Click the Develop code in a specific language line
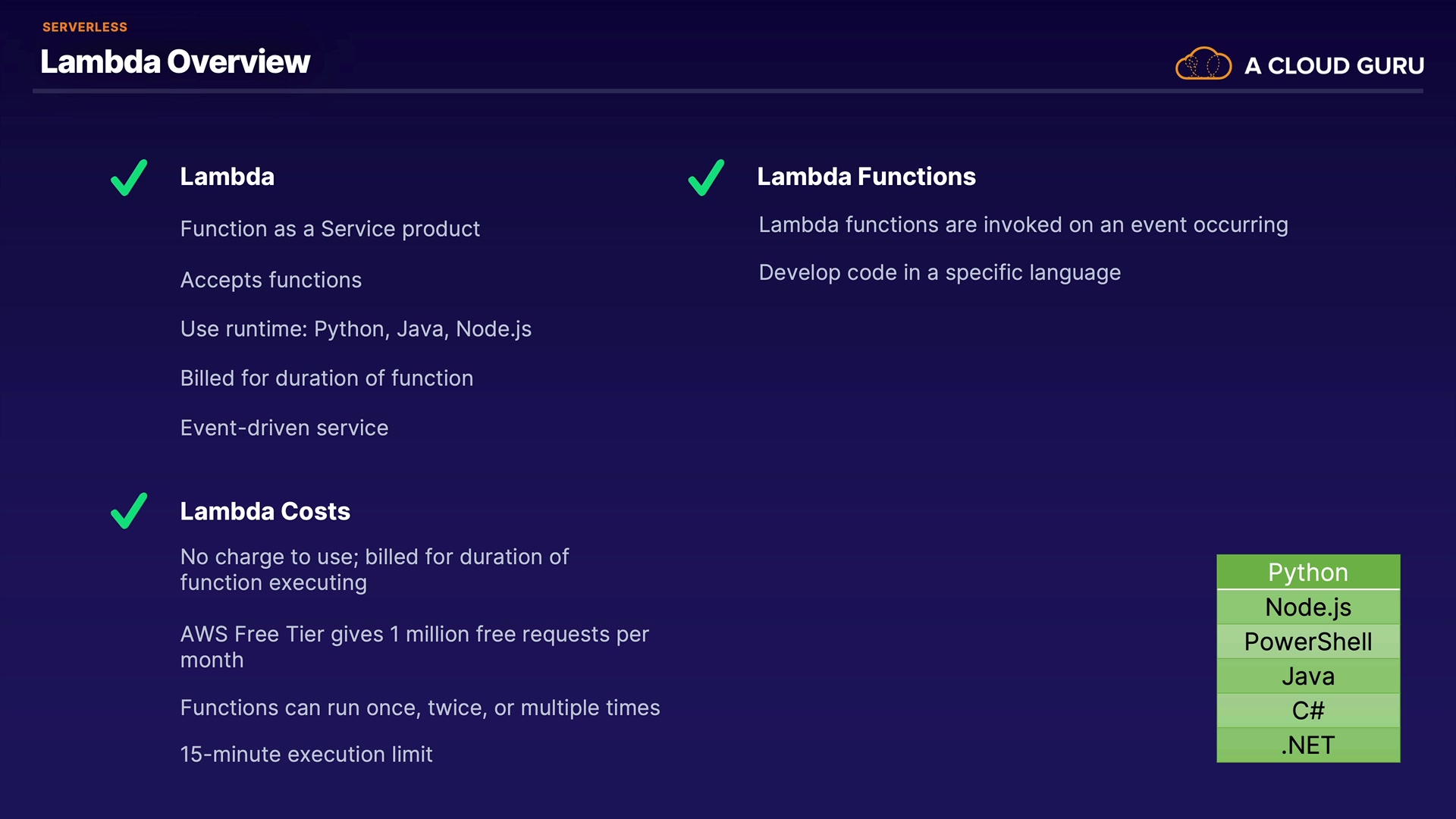Viewport: 1456px width, 819px height. (x=940, y=273)
